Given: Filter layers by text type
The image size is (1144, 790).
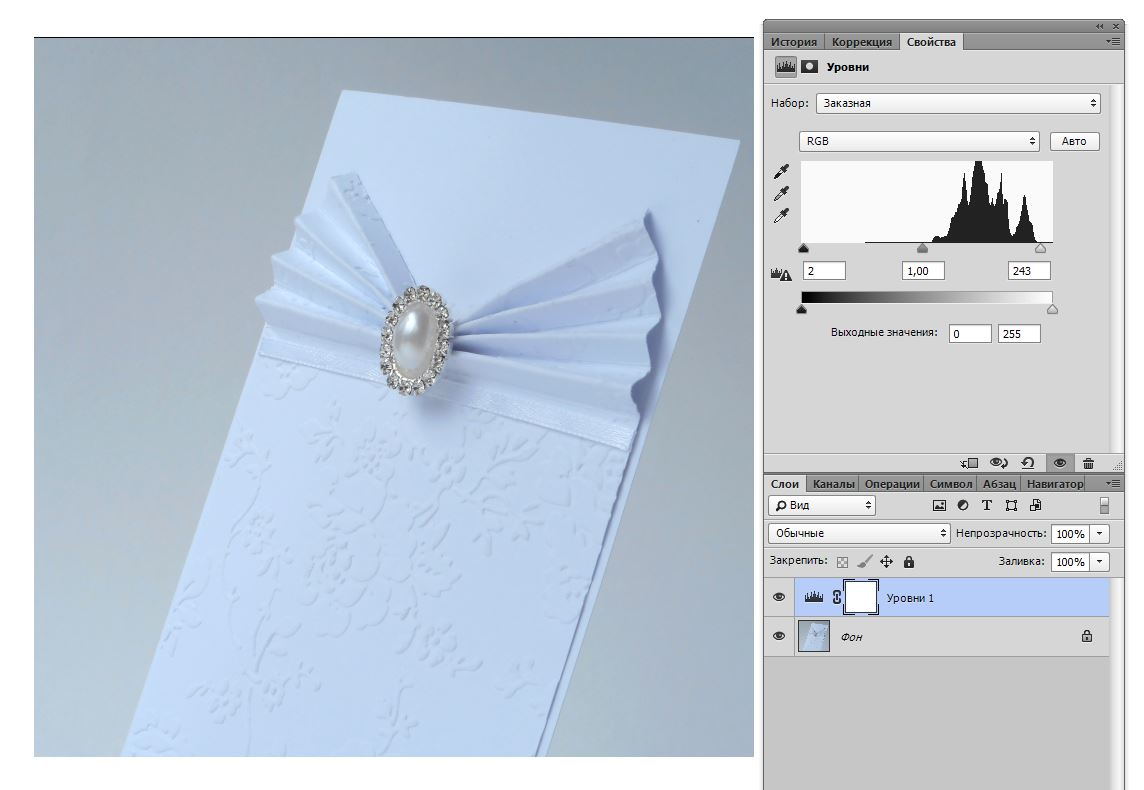Looking at the screenshot, I should (986, 505).
